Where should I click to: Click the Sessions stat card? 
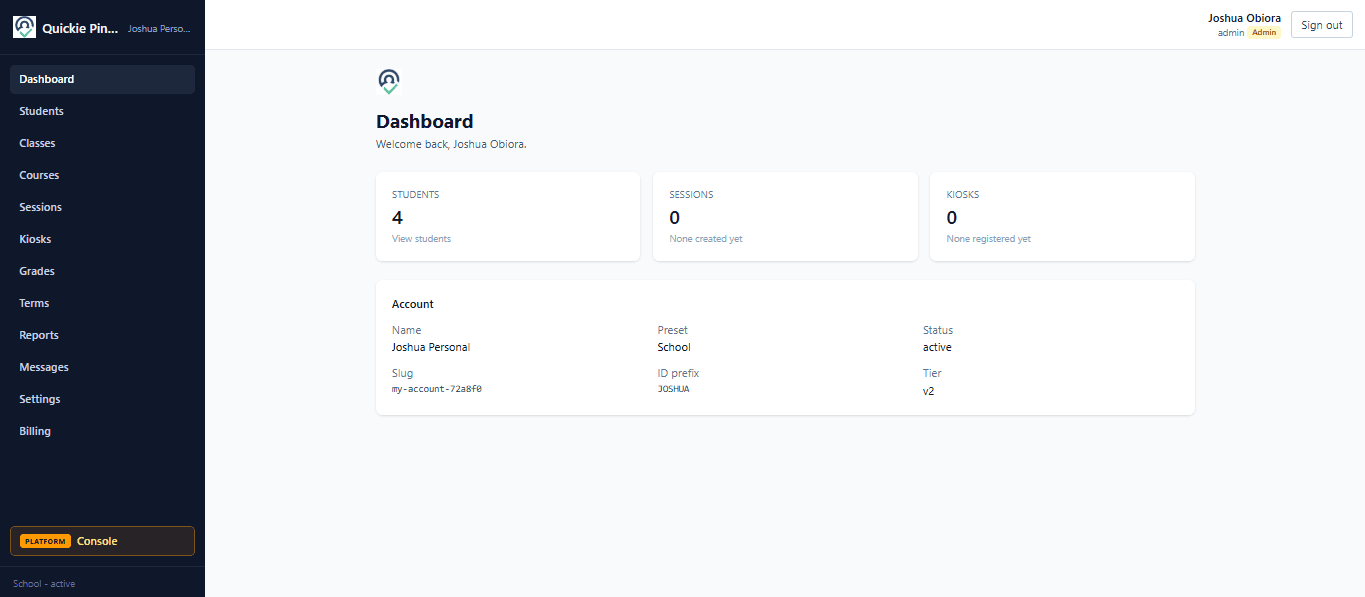pos(785,216)
